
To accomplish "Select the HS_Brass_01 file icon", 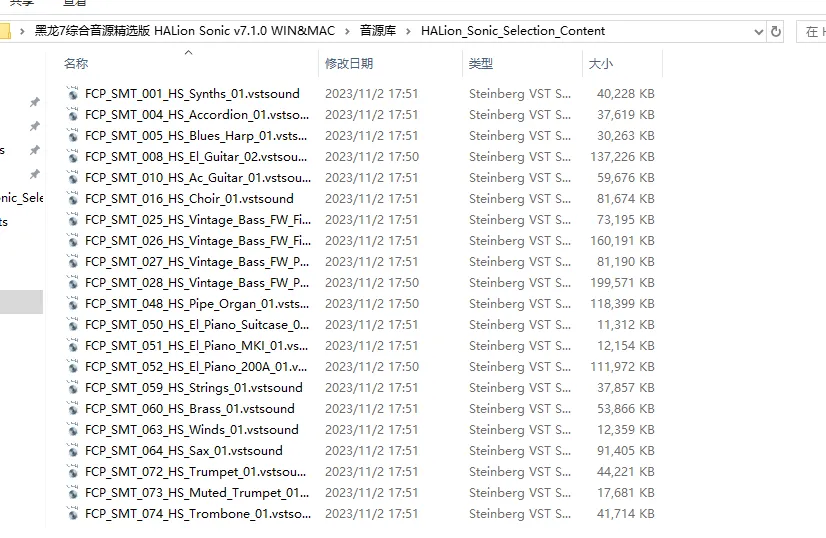I will [73, 408].
